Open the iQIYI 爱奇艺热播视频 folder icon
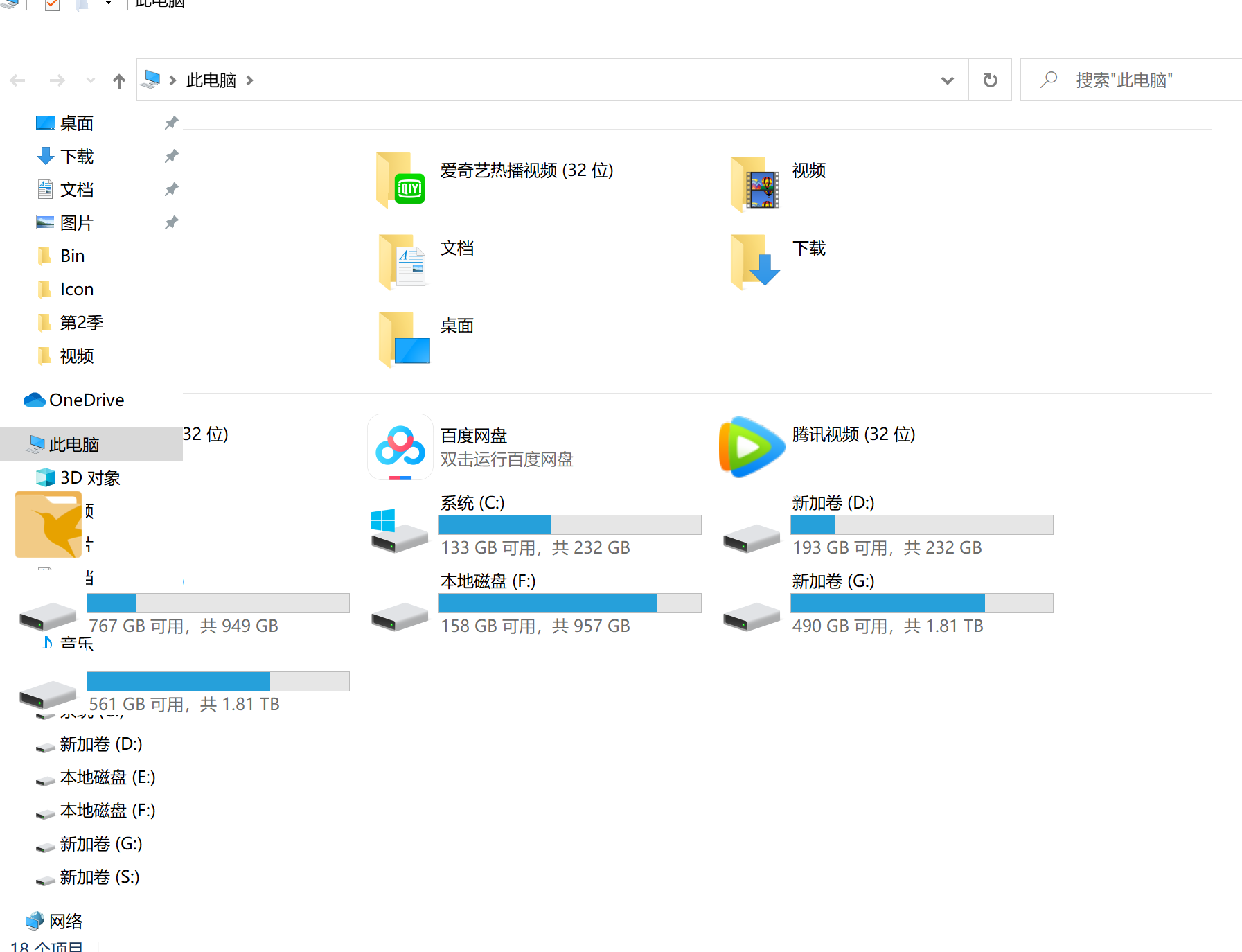1242x952 pixels. pos(401,180)
